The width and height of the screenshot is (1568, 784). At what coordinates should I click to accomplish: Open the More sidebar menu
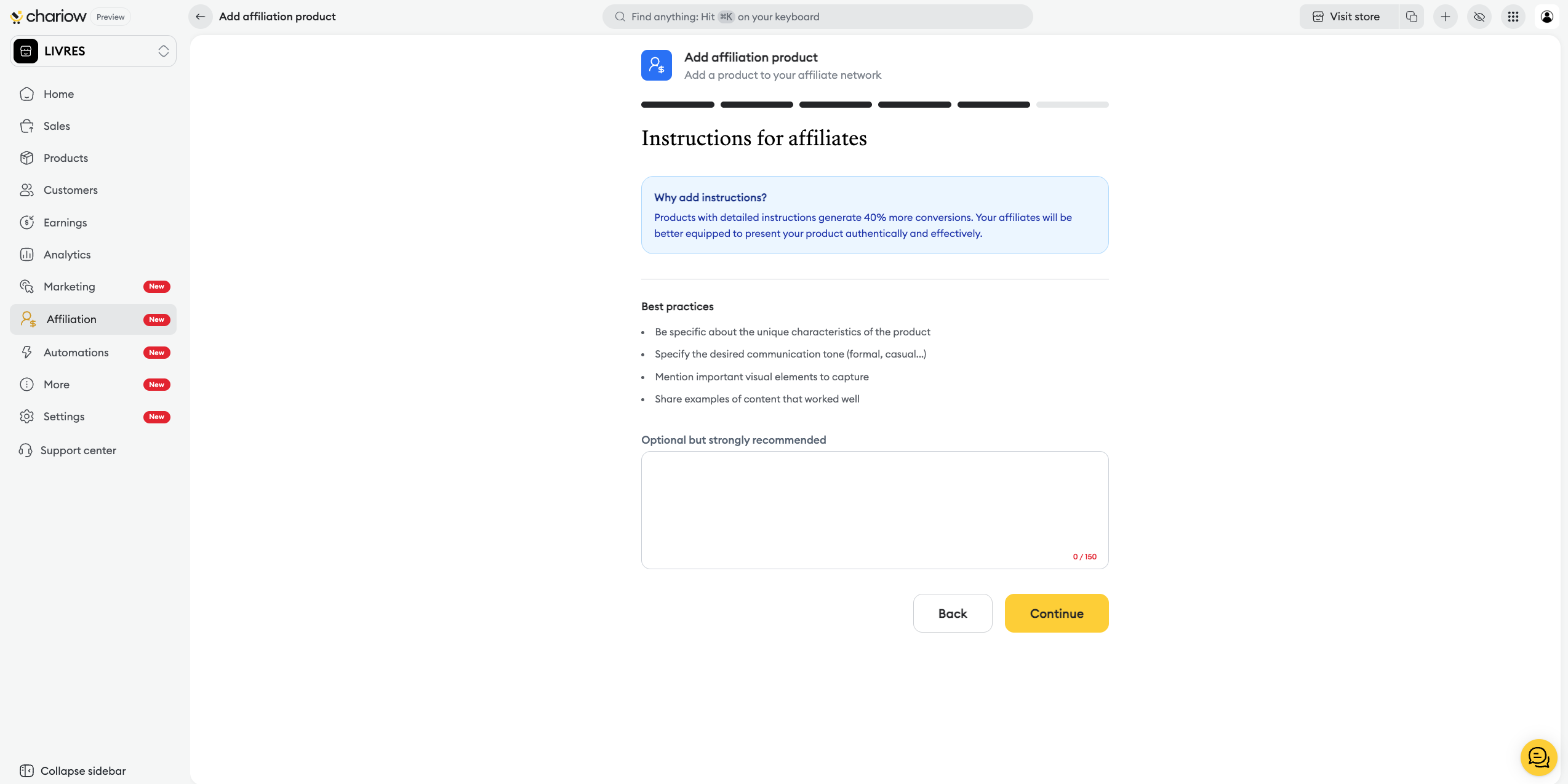pyautogui.click(x=57, y=385)
